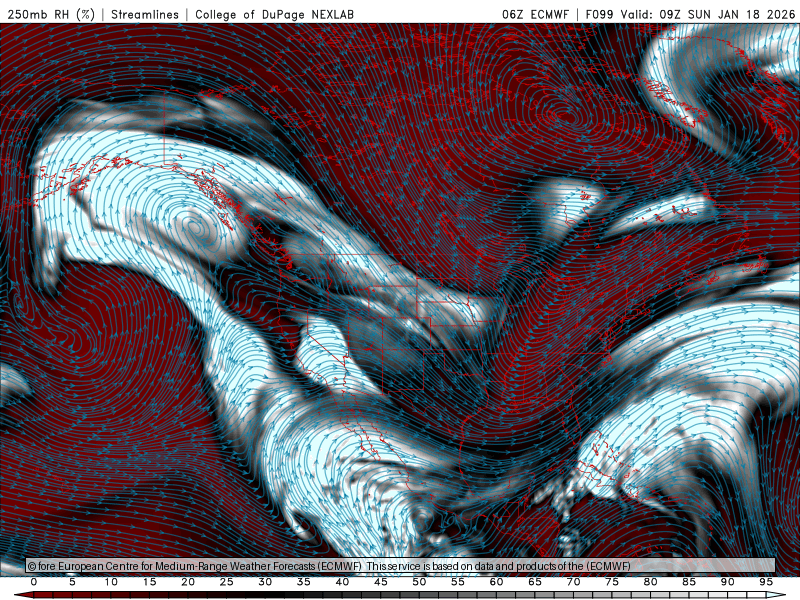Viewport: 800px width, 600px height.
Task: Click the "5" colorbar tick label
Action: tap(72, 582)
